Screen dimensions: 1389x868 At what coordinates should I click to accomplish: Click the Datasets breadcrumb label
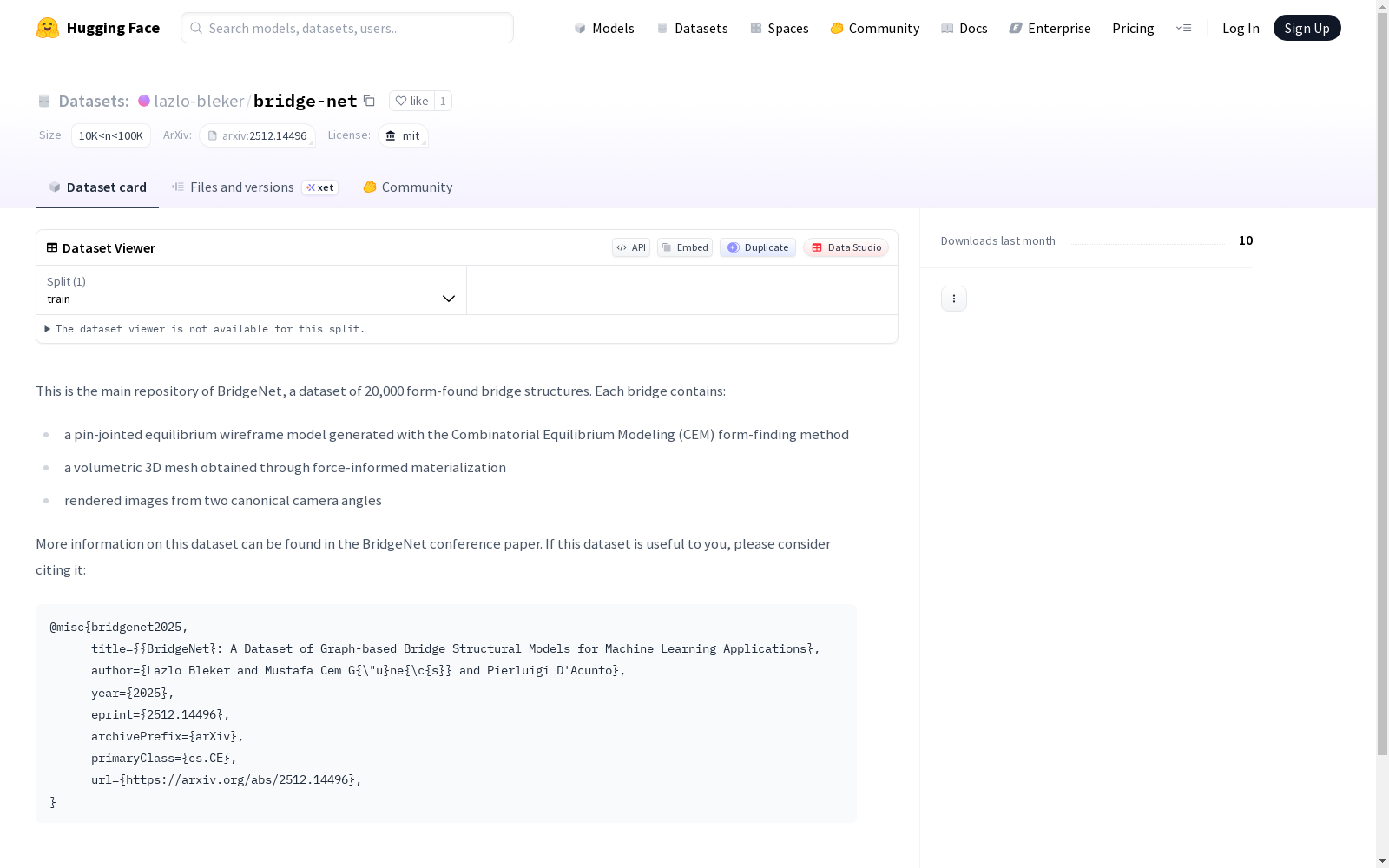pyautogui.click(x=93, y=101)
